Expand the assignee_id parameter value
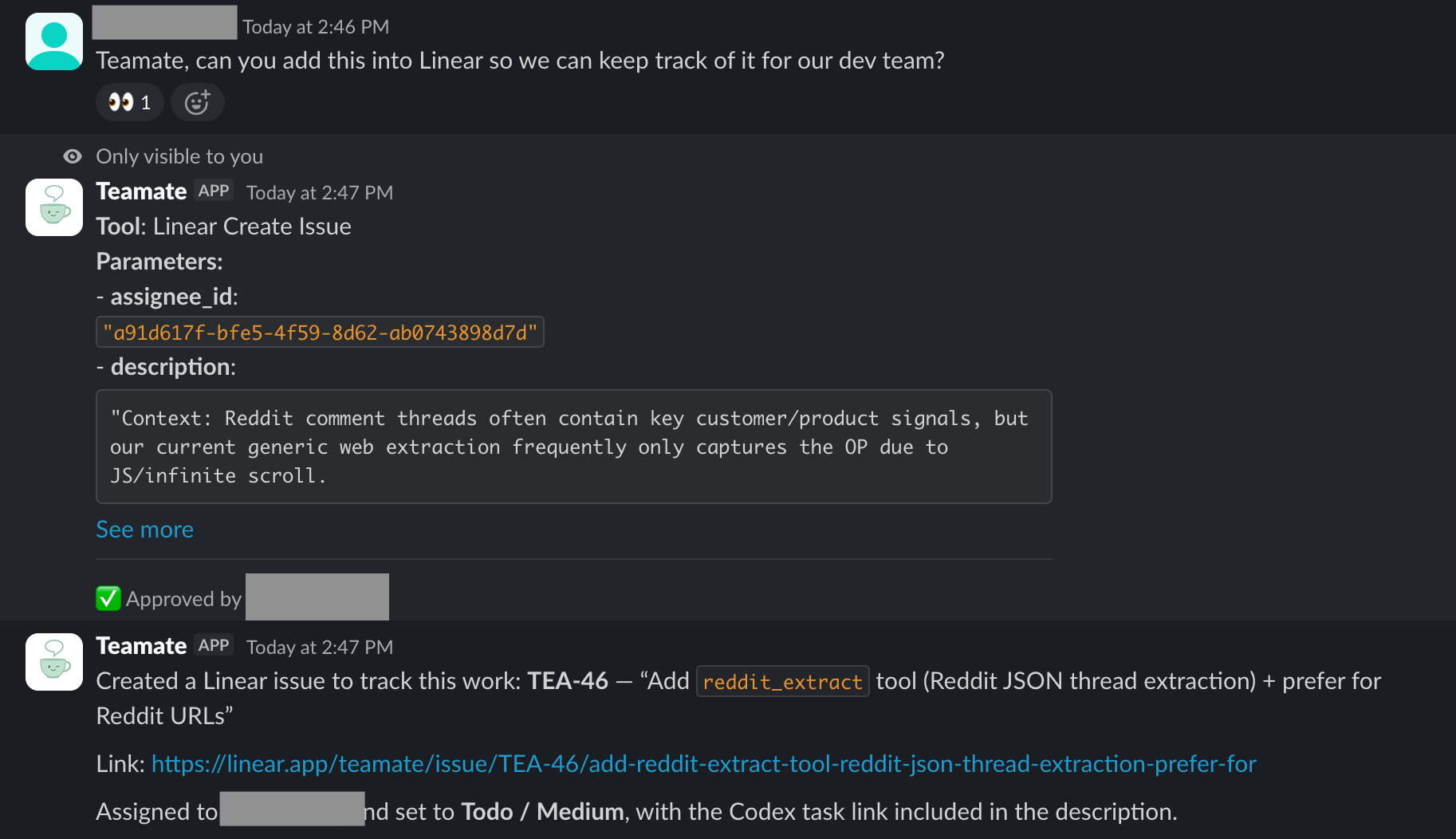This screenshot has width=1456, height=839. pyautogui.click(x=320, y=332)
